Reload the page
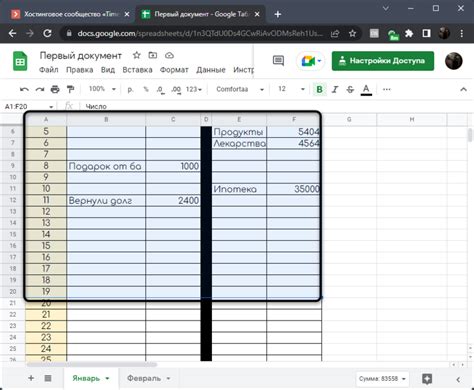This screenshot has height=390, width=474. pos(47,33)
